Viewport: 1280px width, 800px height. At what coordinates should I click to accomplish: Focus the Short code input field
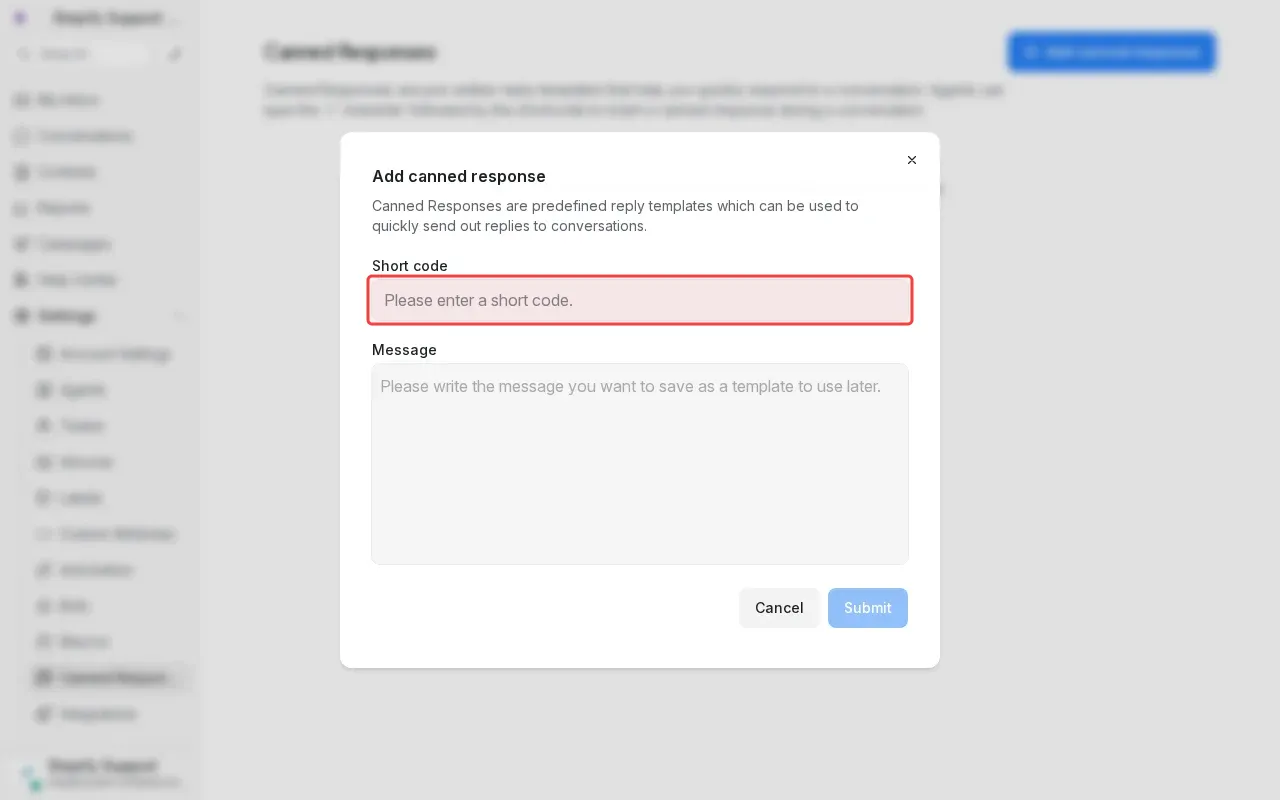(640, 300)
